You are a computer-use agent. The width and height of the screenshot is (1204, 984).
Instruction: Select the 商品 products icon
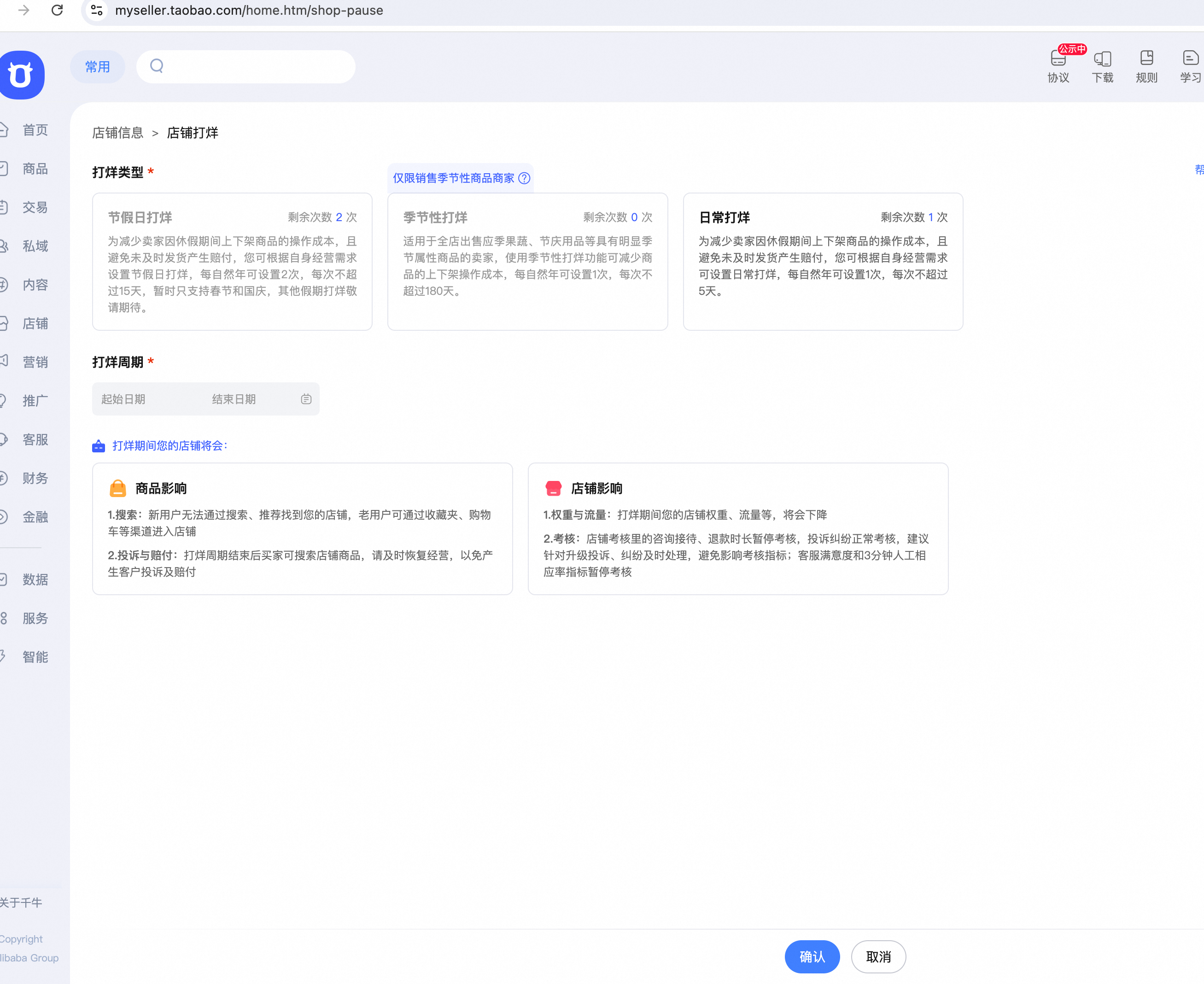click(35, 168)
